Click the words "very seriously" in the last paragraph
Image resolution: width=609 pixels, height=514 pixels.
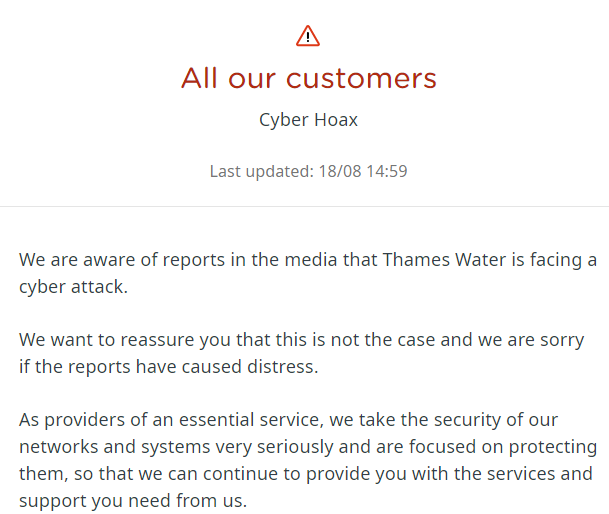[249, 446]
